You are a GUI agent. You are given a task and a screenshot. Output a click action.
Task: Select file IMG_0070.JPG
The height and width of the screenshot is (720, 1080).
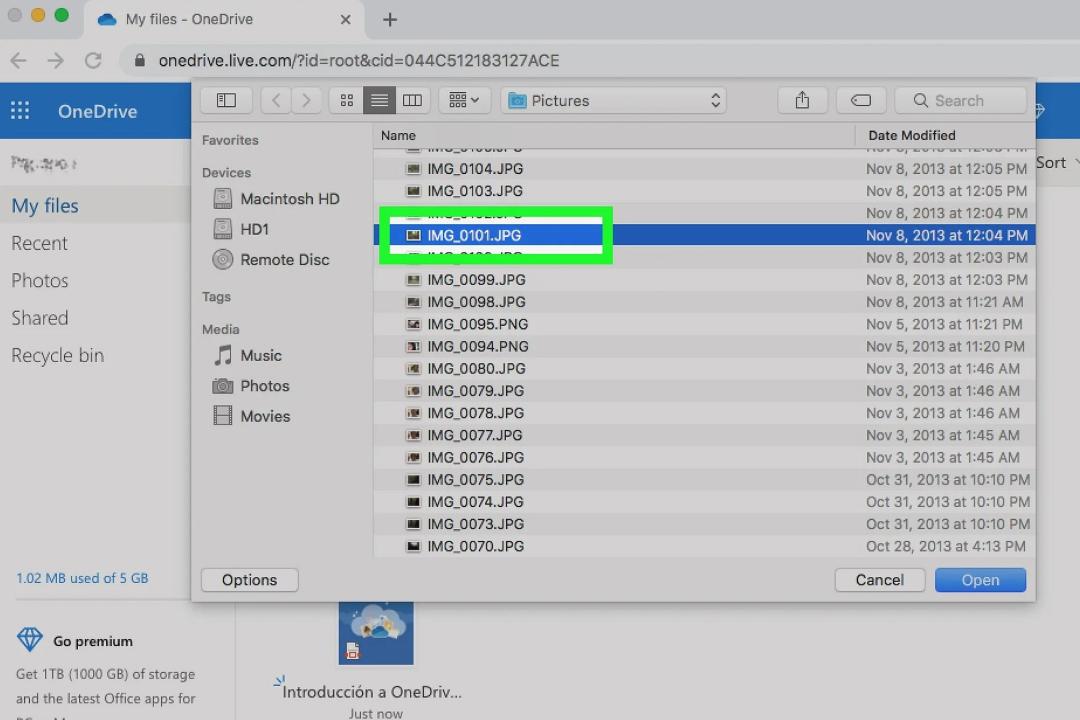tap(704, 546)
